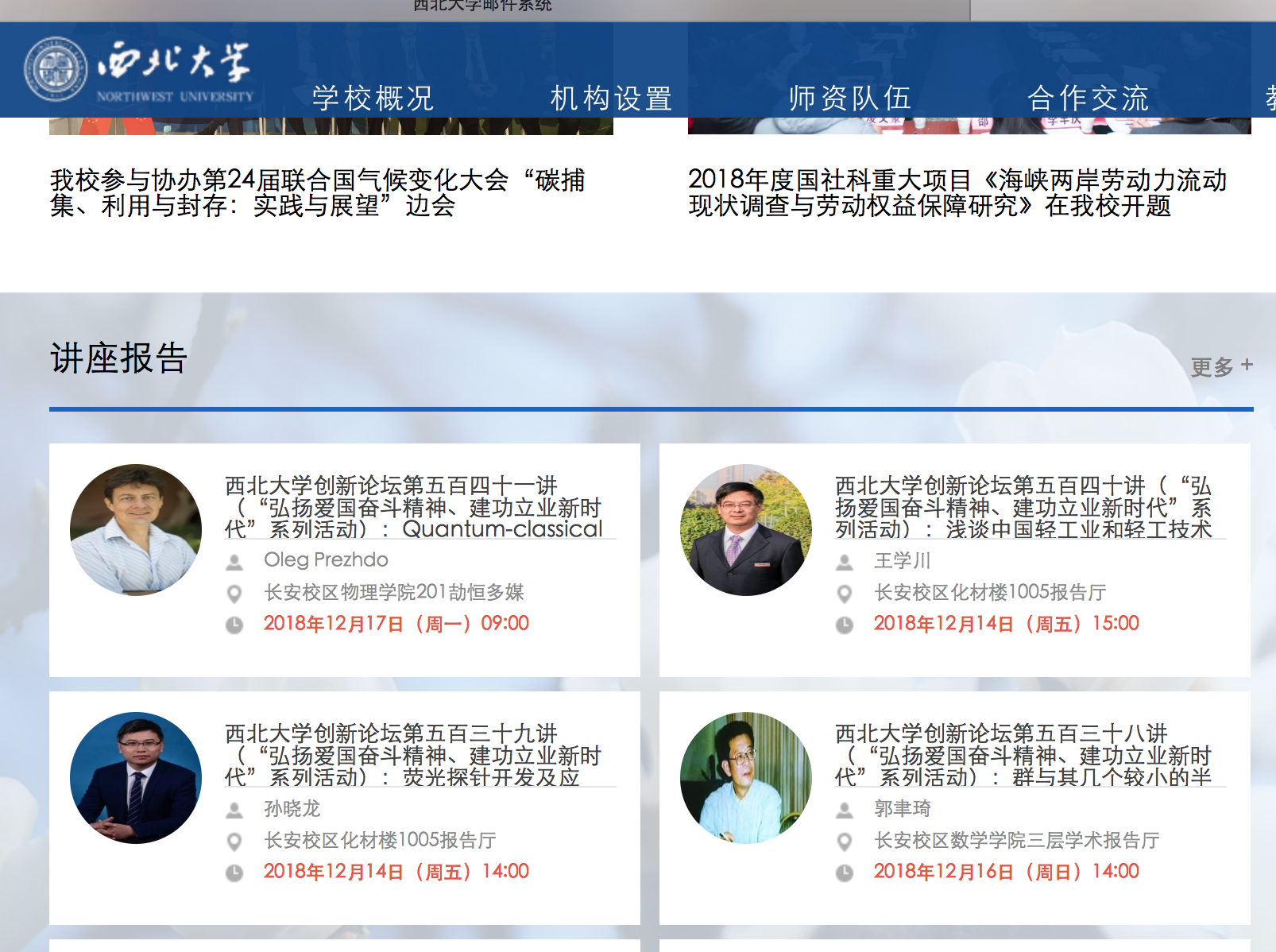This screenshot has width=1276, height=952.
Task: Click location pin beside 数学学院三层学术报告厅
Action: pos(845,842)
